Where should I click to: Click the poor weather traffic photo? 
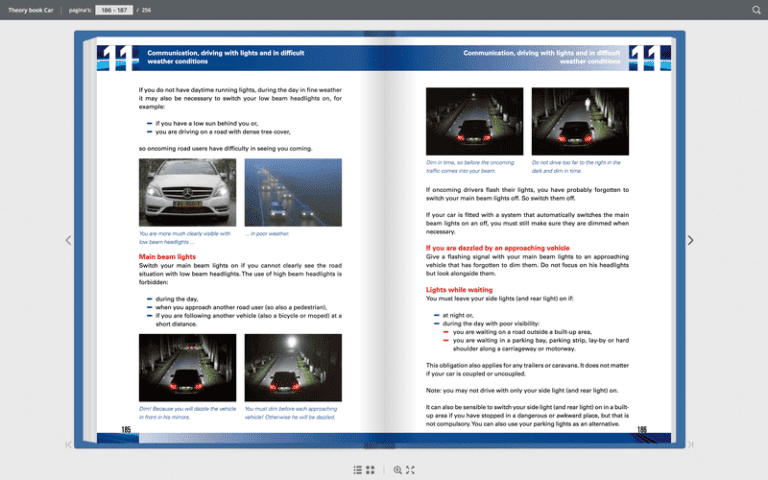tap(280, 193)
